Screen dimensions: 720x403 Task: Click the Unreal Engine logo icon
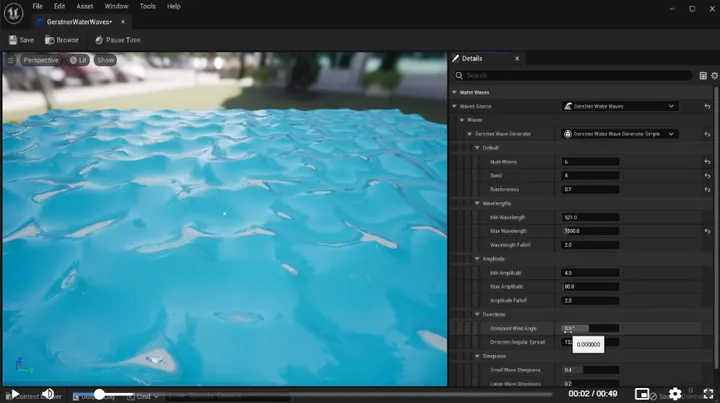point(13,13)
